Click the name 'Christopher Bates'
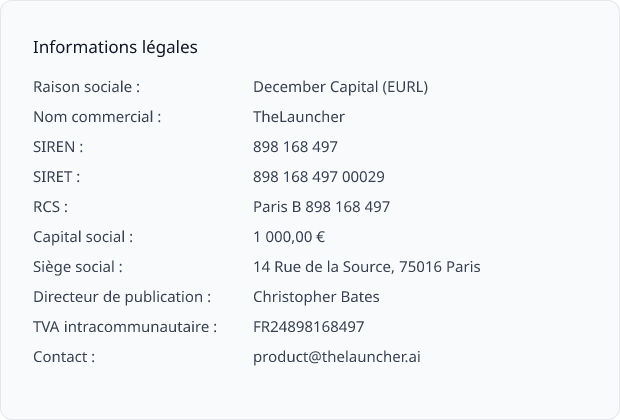 pyautogui.click(x=316, y=297)
